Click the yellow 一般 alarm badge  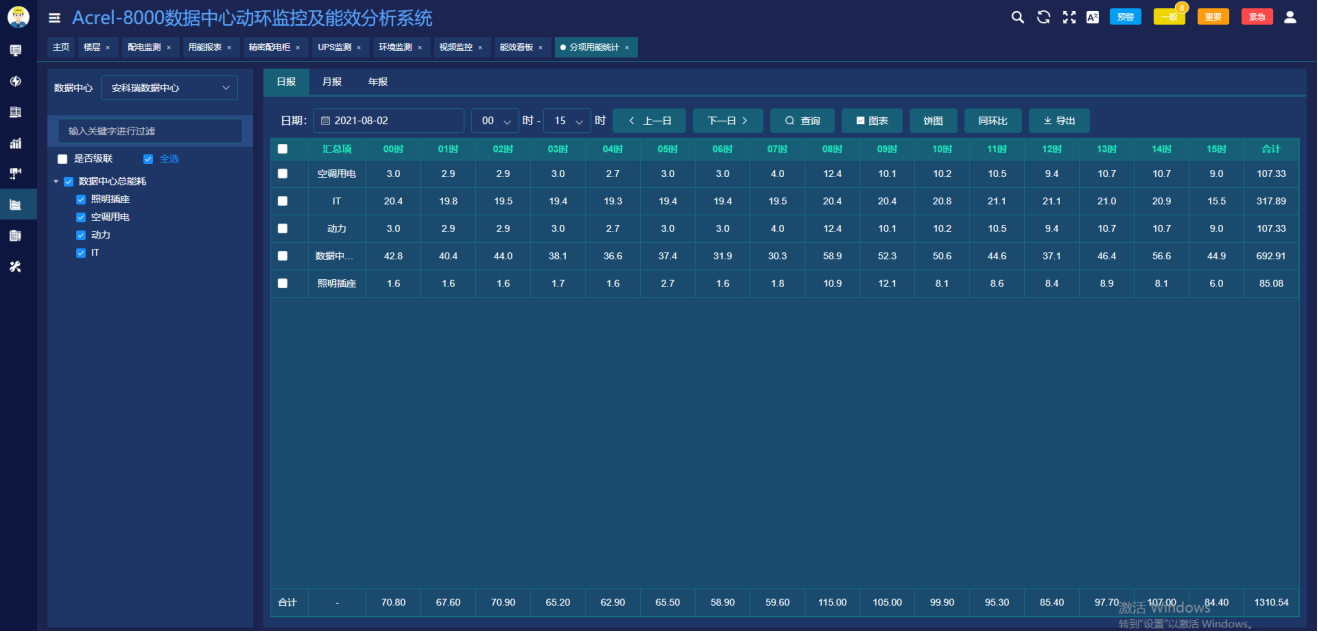pos(1169,17)
